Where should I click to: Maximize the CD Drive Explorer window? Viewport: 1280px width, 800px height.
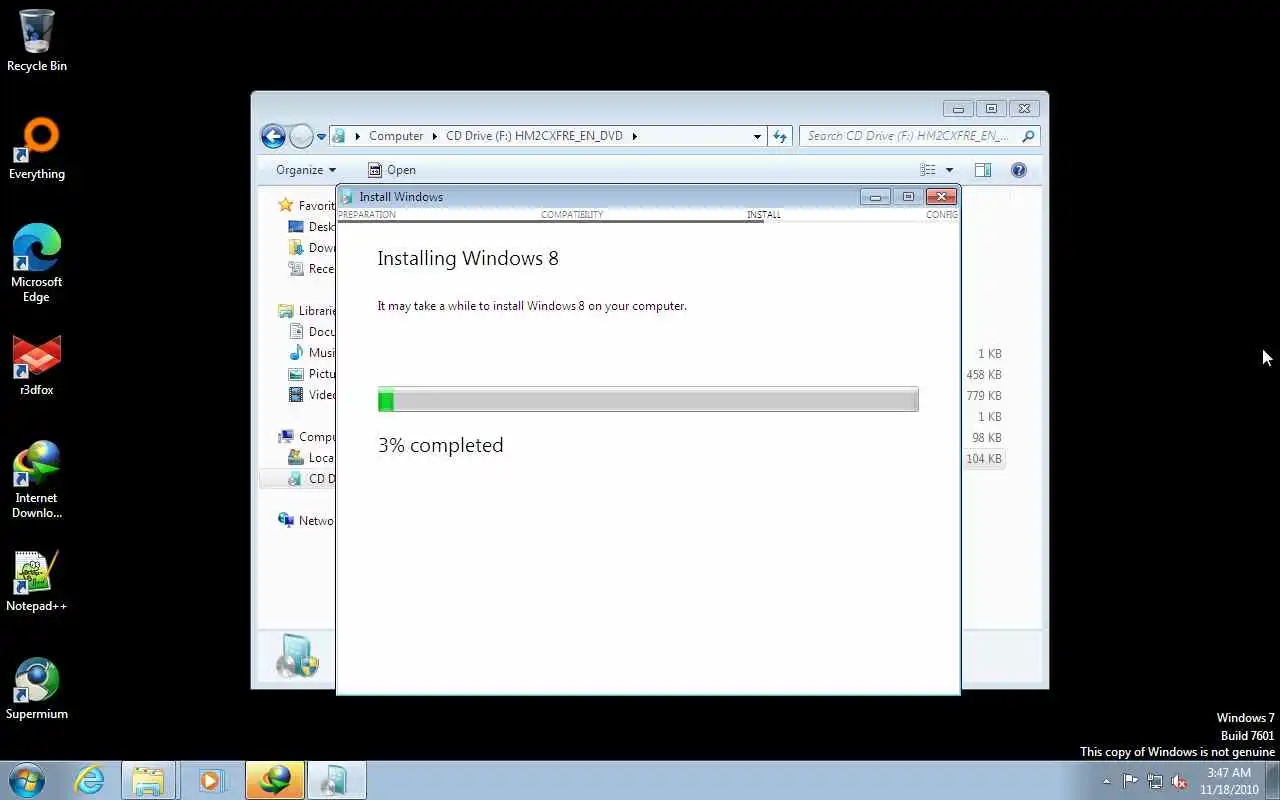[991, 109]
